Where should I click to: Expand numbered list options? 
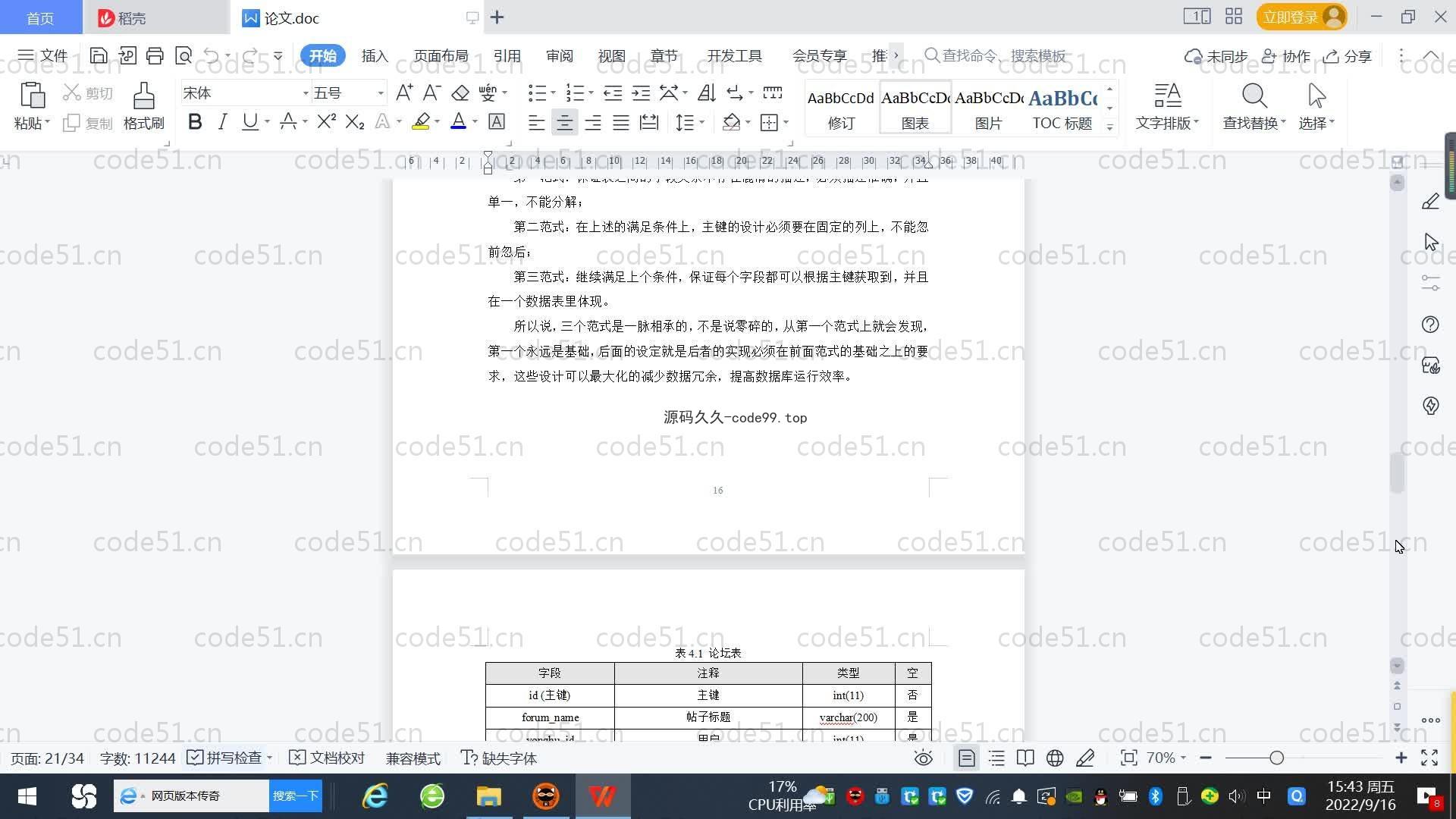pyautogui.click(x=591, y=93)
